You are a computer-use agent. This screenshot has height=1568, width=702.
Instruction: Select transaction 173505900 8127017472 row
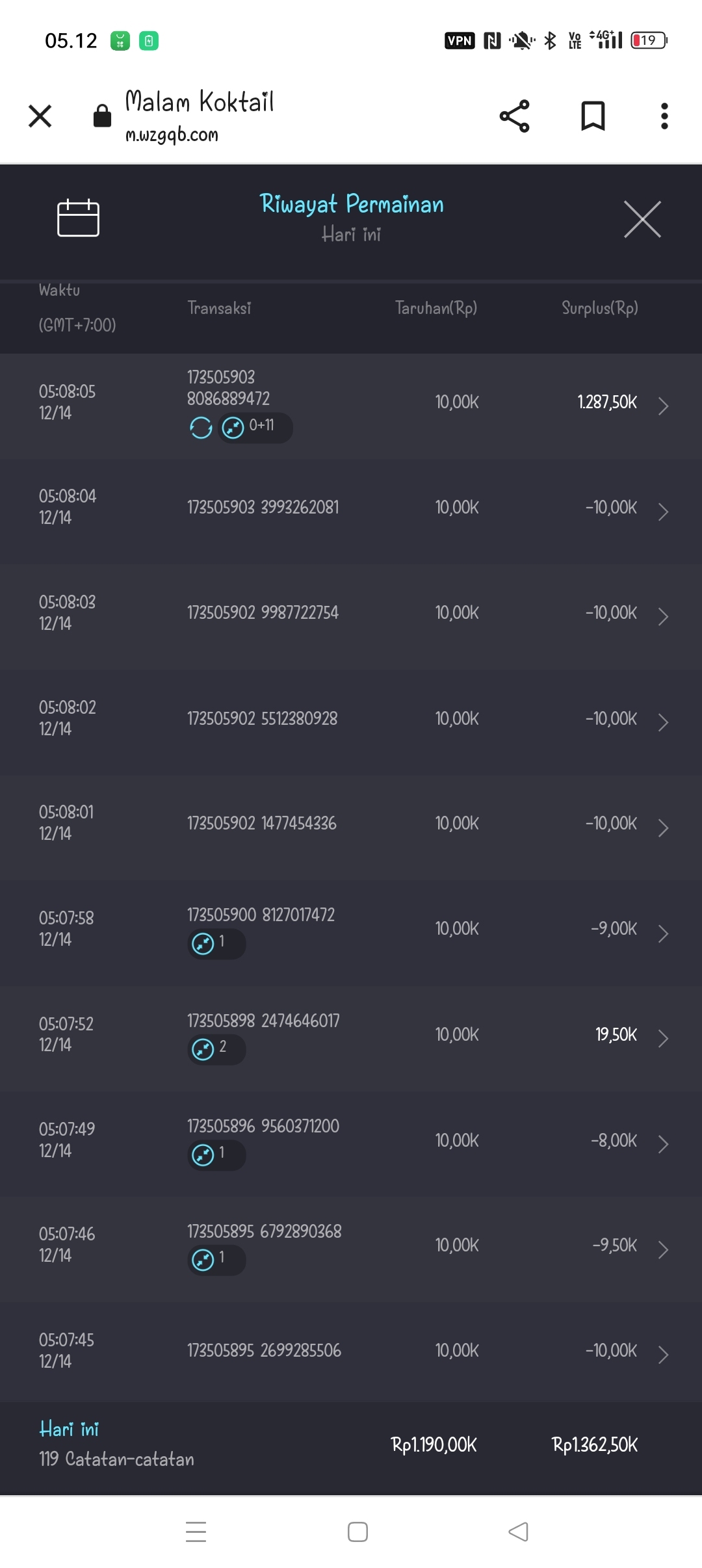point(261,915)
